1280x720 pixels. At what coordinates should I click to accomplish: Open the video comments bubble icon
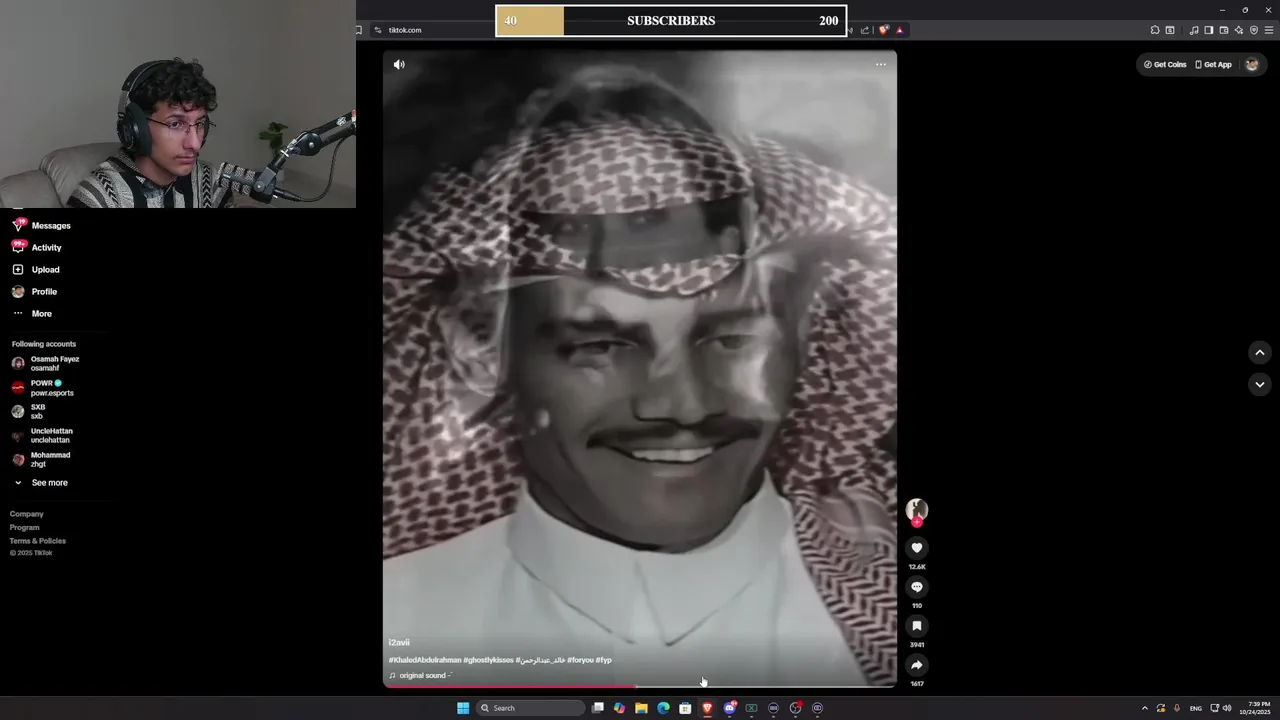click(x=917, y=587)
